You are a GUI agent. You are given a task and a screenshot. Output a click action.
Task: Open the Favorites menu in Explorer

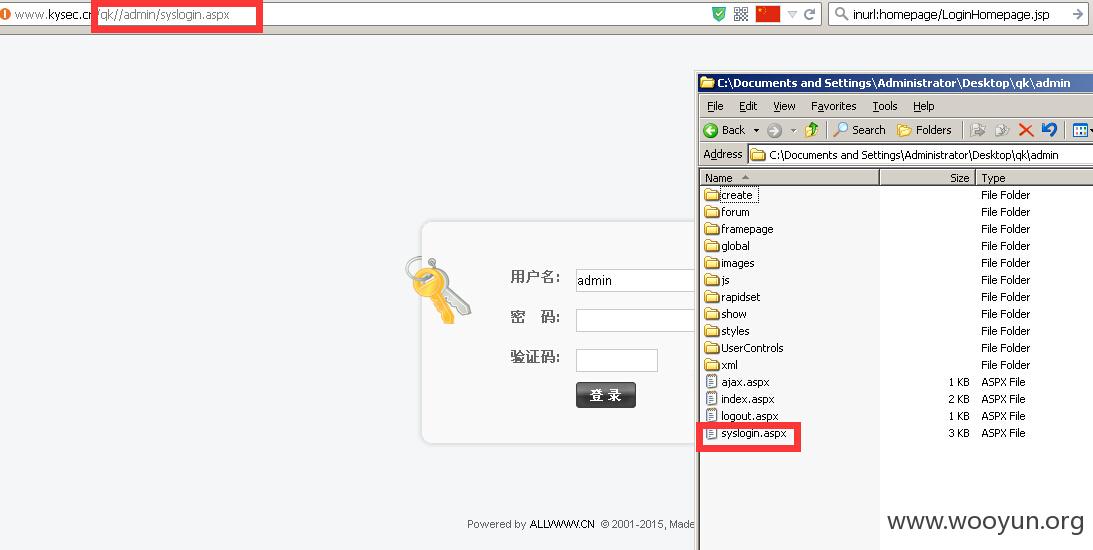834,106
